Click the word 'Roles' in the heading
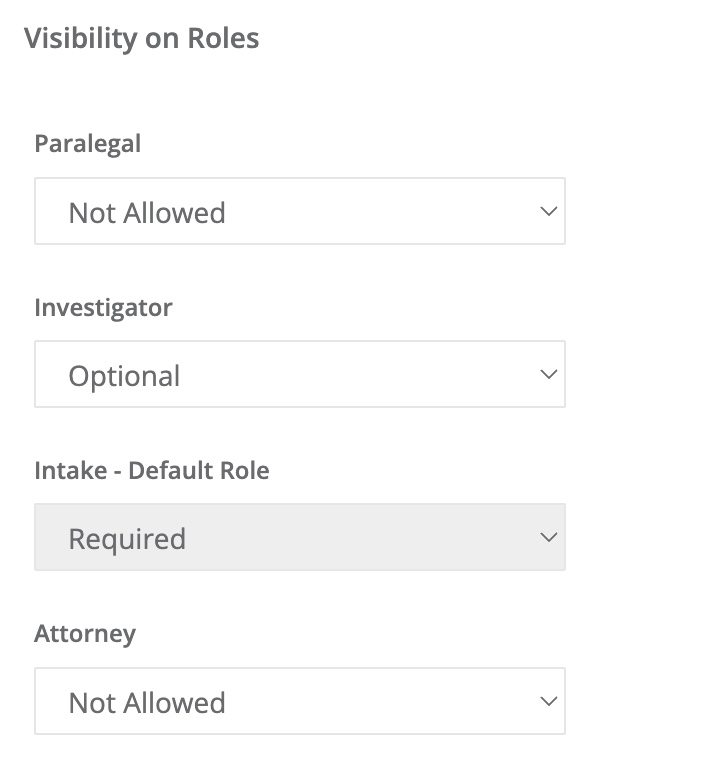 (223, 38)
